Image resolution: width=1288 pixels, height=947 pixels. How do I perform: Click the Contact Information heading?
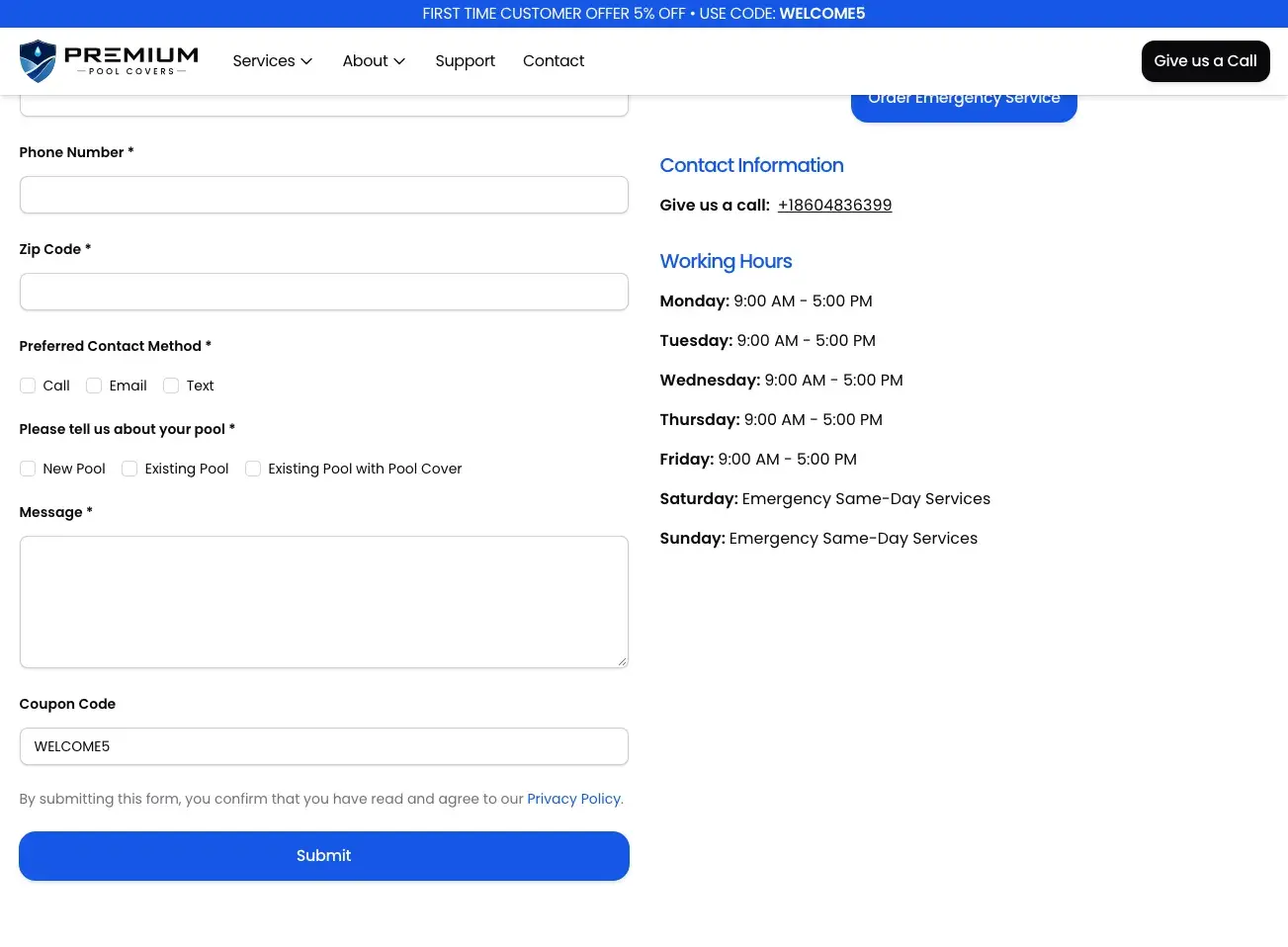click(x=751, y=166)
